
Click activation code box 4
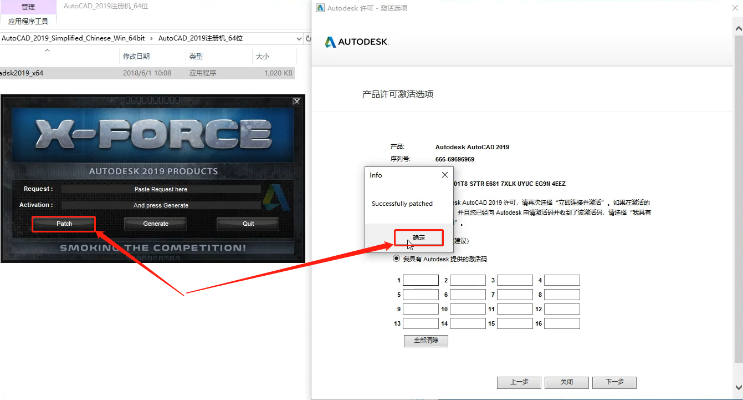click(x=562, y=280)
